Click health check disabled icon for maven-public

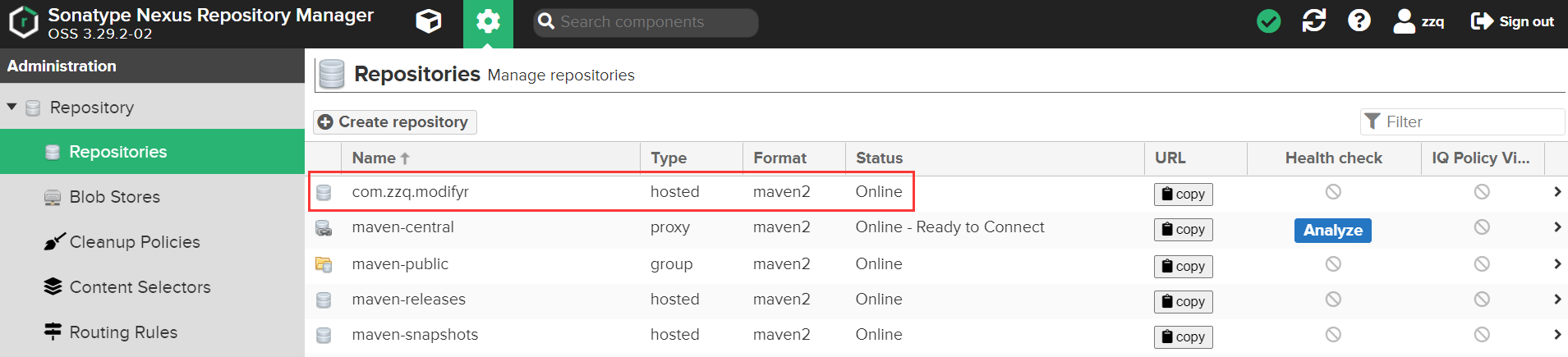point(1333,264)
